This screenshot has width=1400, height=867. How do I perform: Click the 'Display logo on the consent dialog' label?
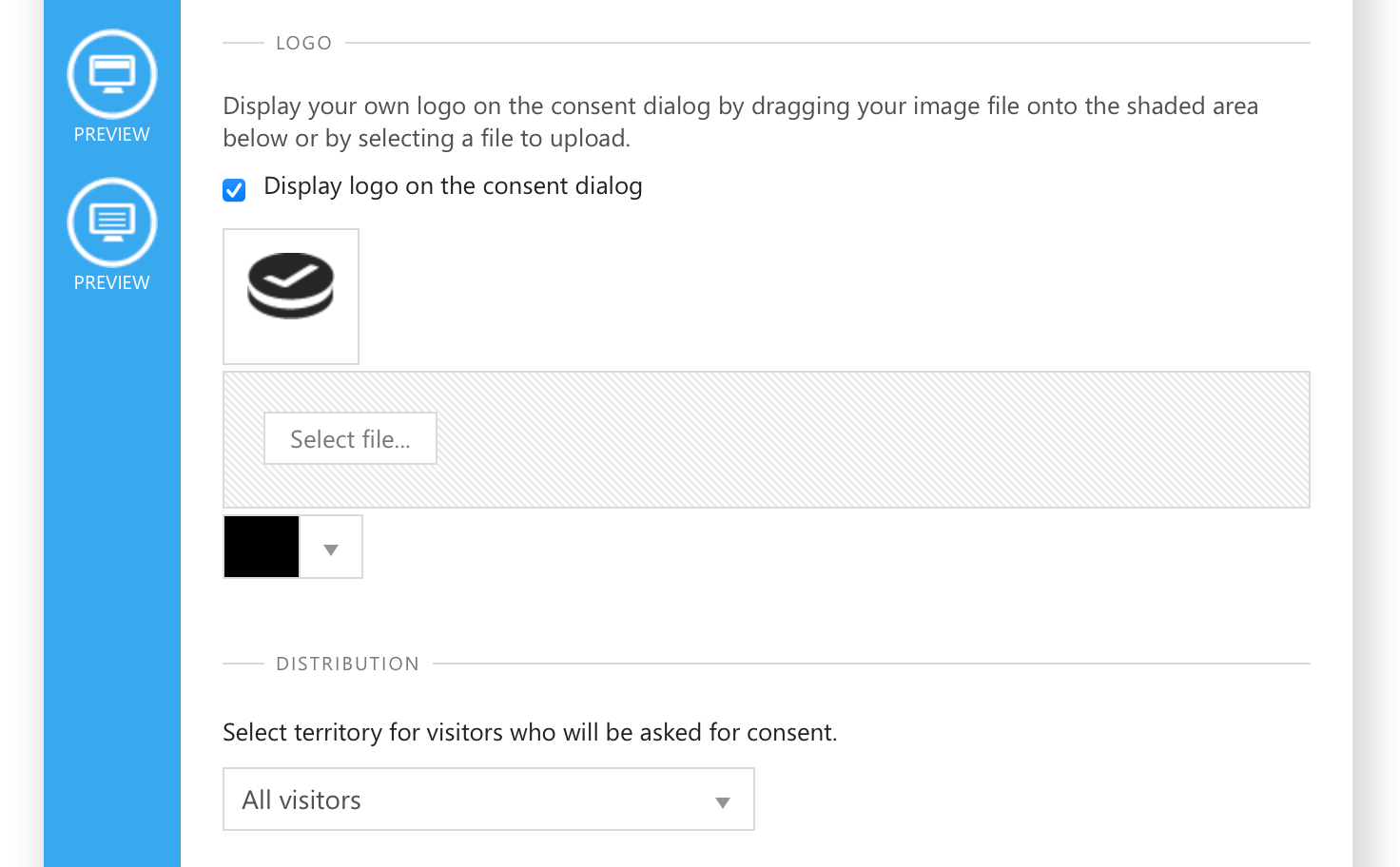453,186
